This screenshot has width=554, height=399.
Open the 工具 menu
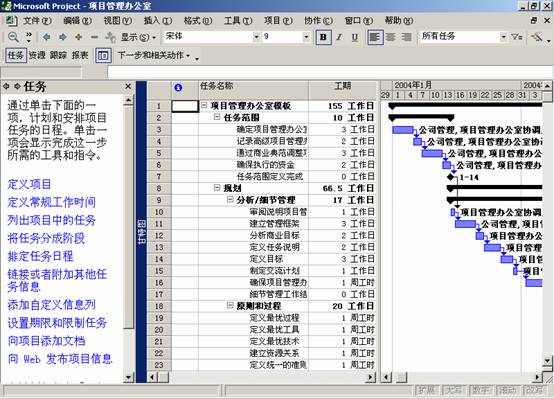tap(238, 21)
